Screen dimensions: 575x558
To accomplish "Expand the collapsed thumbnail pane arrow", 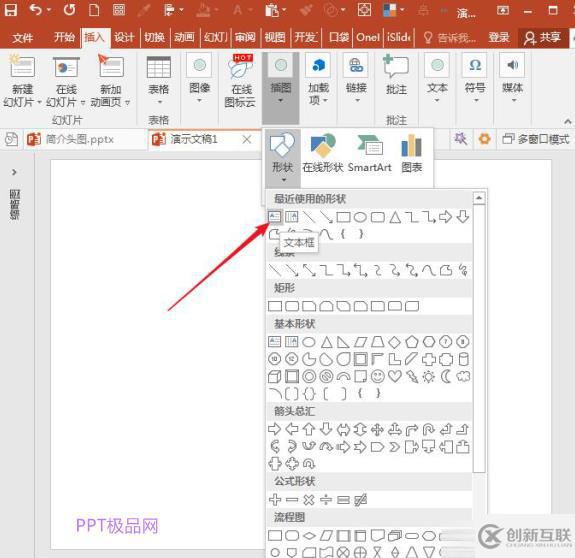I will (14, 172).
